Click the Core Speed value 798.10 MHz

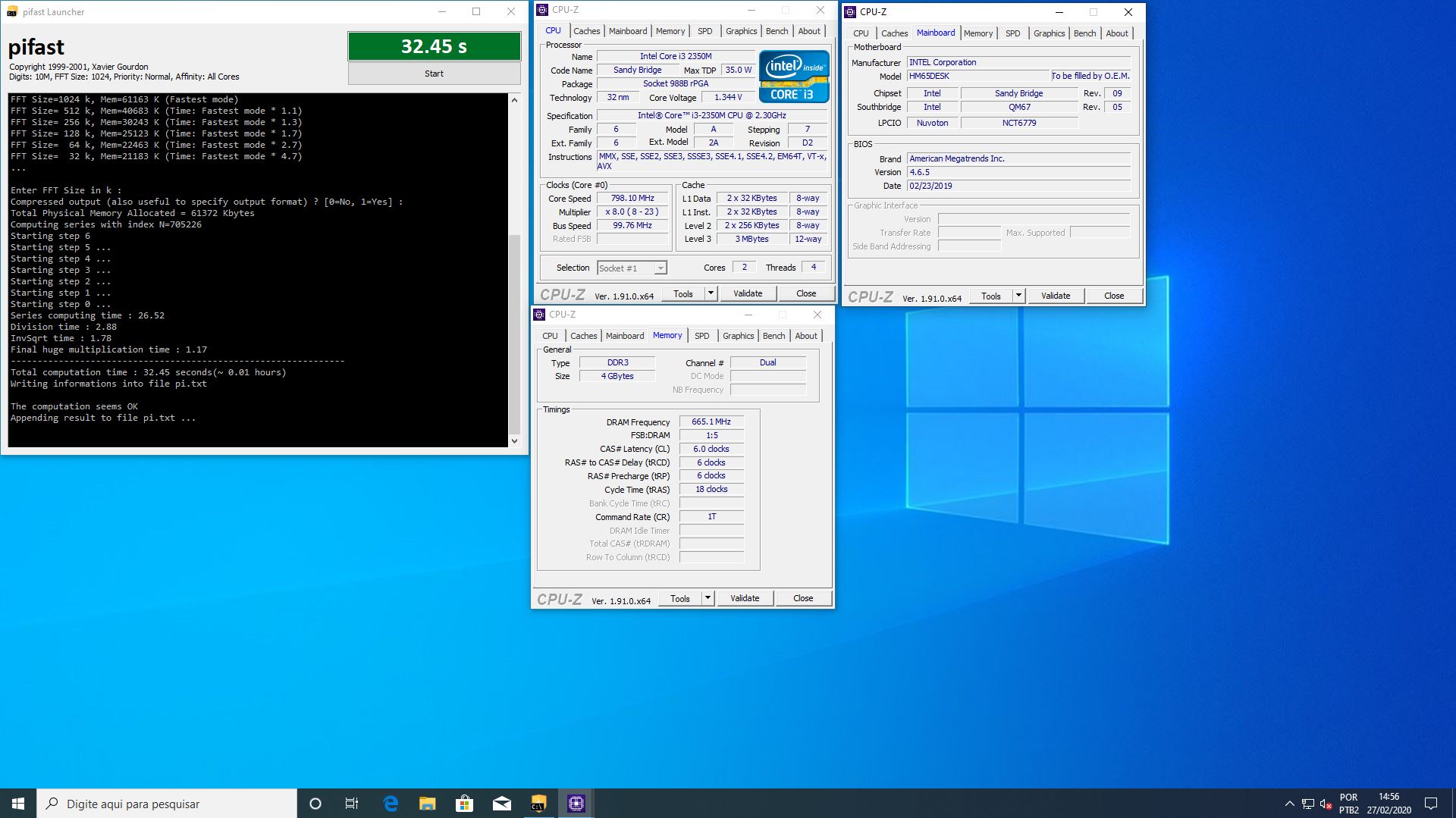click(632, 198)
